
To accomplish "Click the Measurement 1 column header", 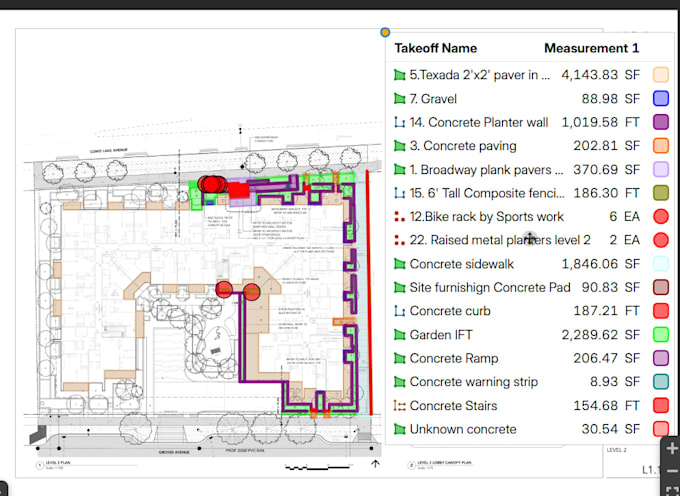I will click(x=592, y=48).
